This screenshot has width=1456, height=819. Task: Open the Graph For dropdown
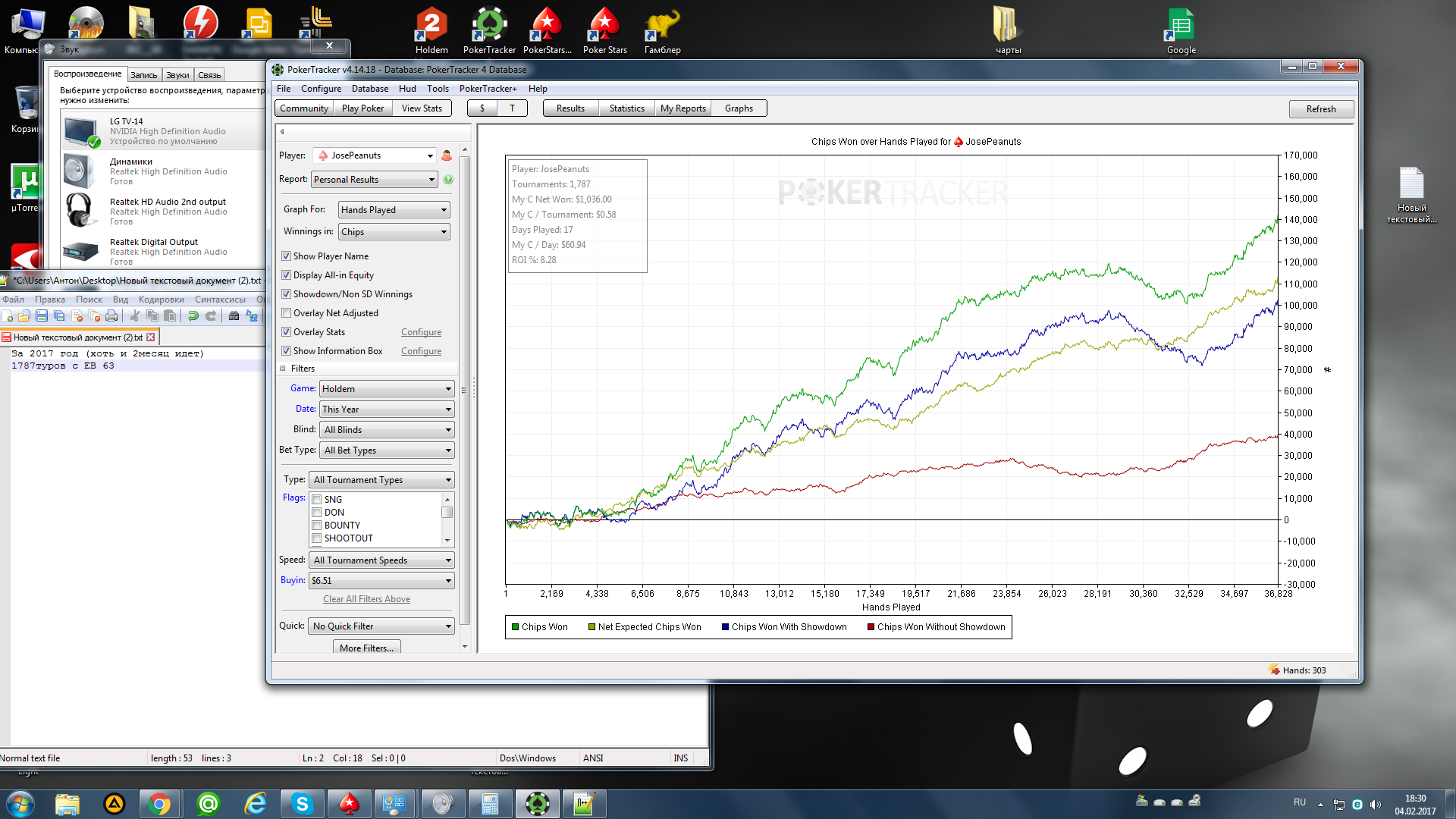pos(394,210)
